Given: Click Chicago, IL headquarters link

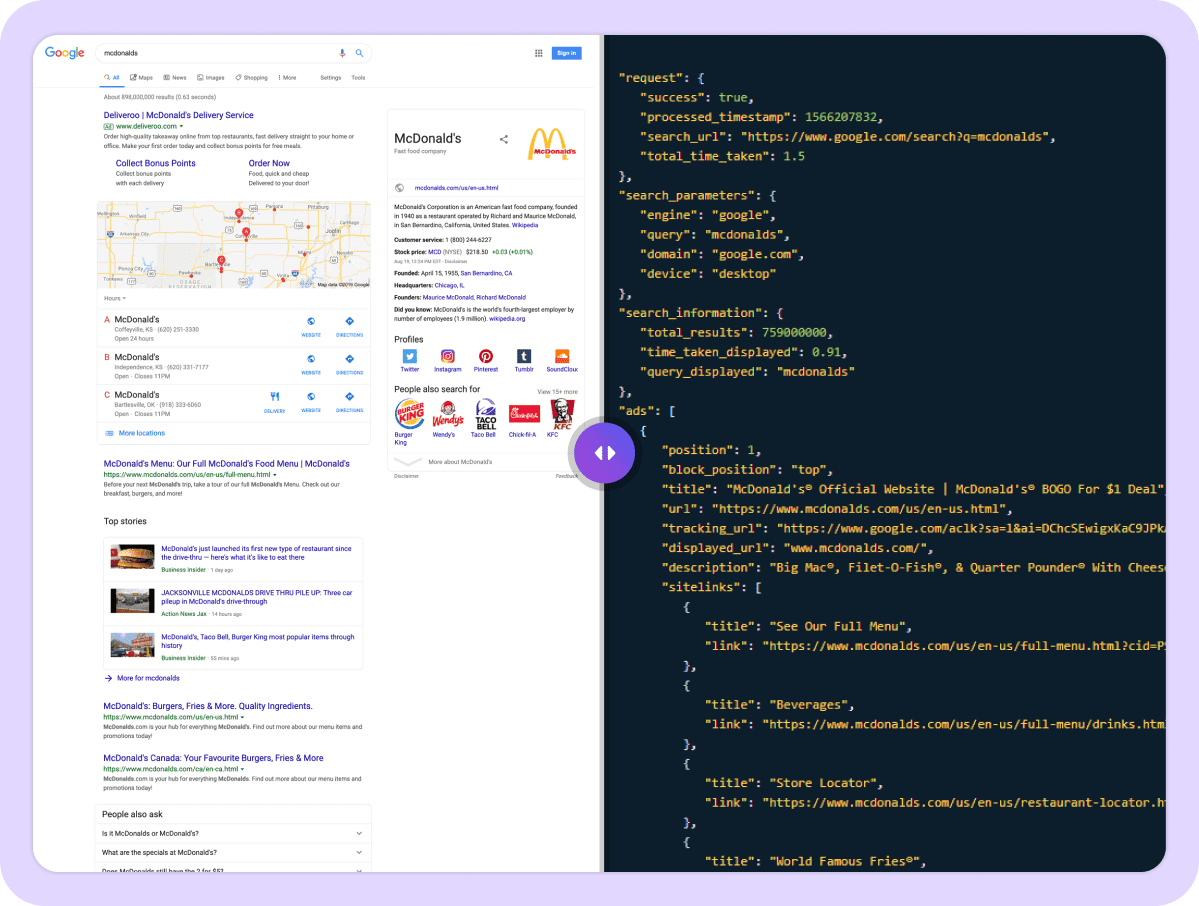Looking at the screenshot, I should [450, 286].
